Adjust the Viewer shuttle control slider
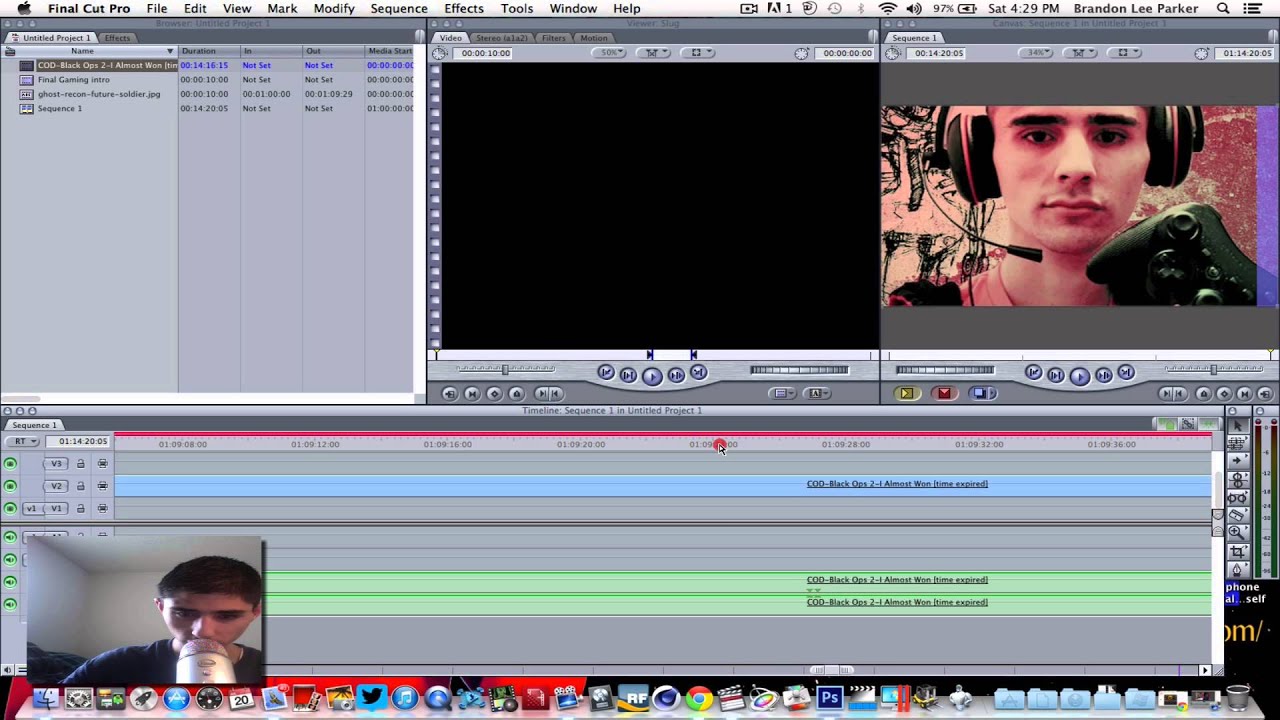This screenshot has width=1280, height=720. [x=505, y=370]
